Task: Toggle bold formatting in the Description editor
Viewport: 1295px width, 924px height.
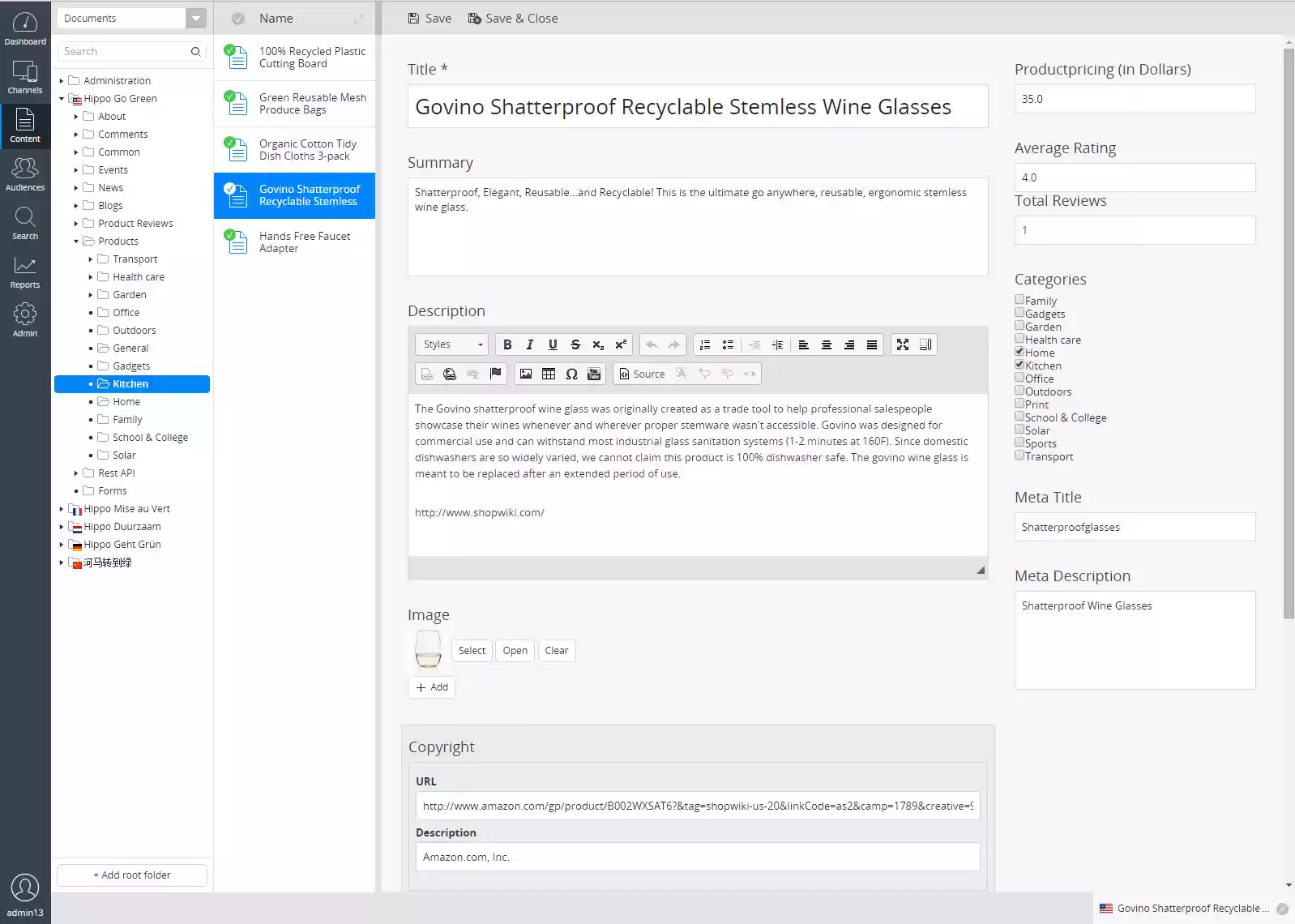Action: click(507, 344)
